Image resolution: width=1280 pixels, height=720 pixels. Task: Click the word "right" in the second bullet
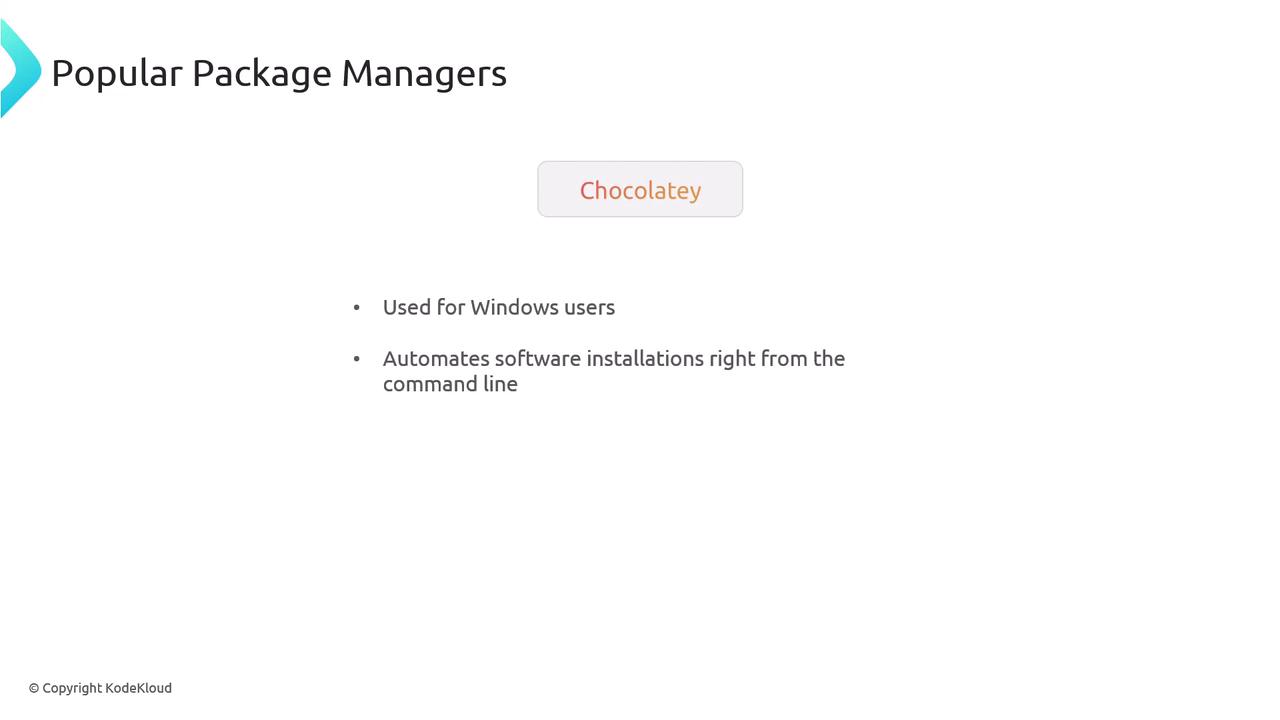pos(732,358)
